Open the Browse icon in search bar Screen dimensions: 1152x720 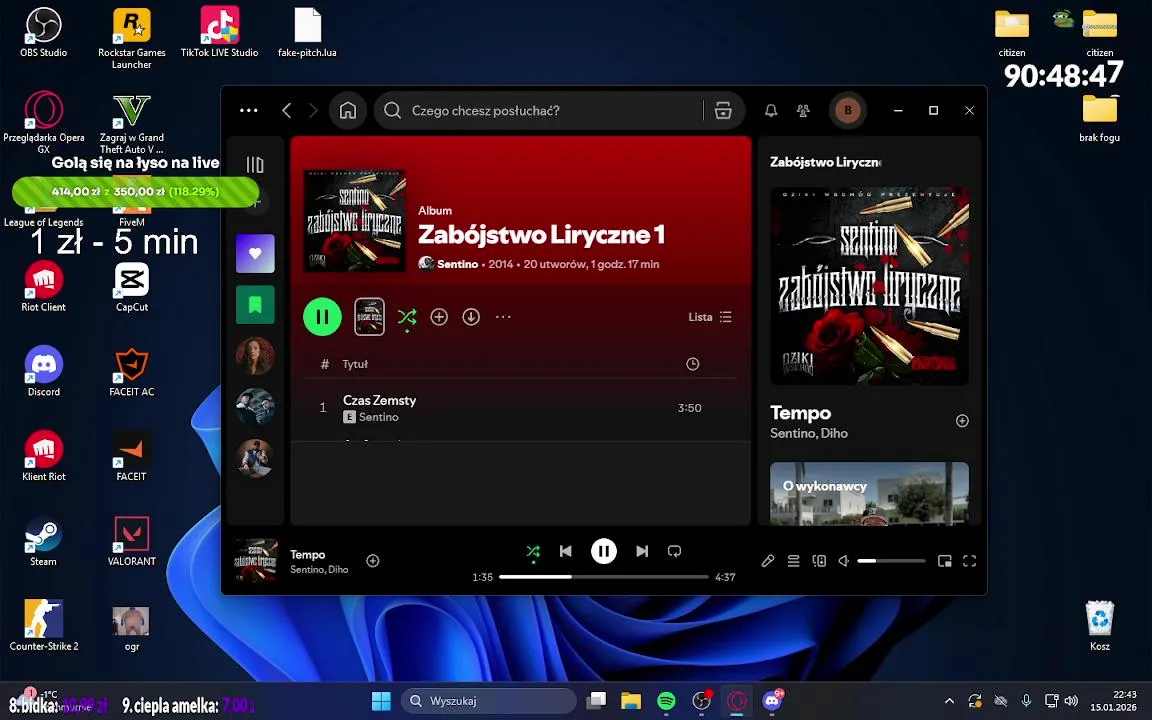point(723,110)
